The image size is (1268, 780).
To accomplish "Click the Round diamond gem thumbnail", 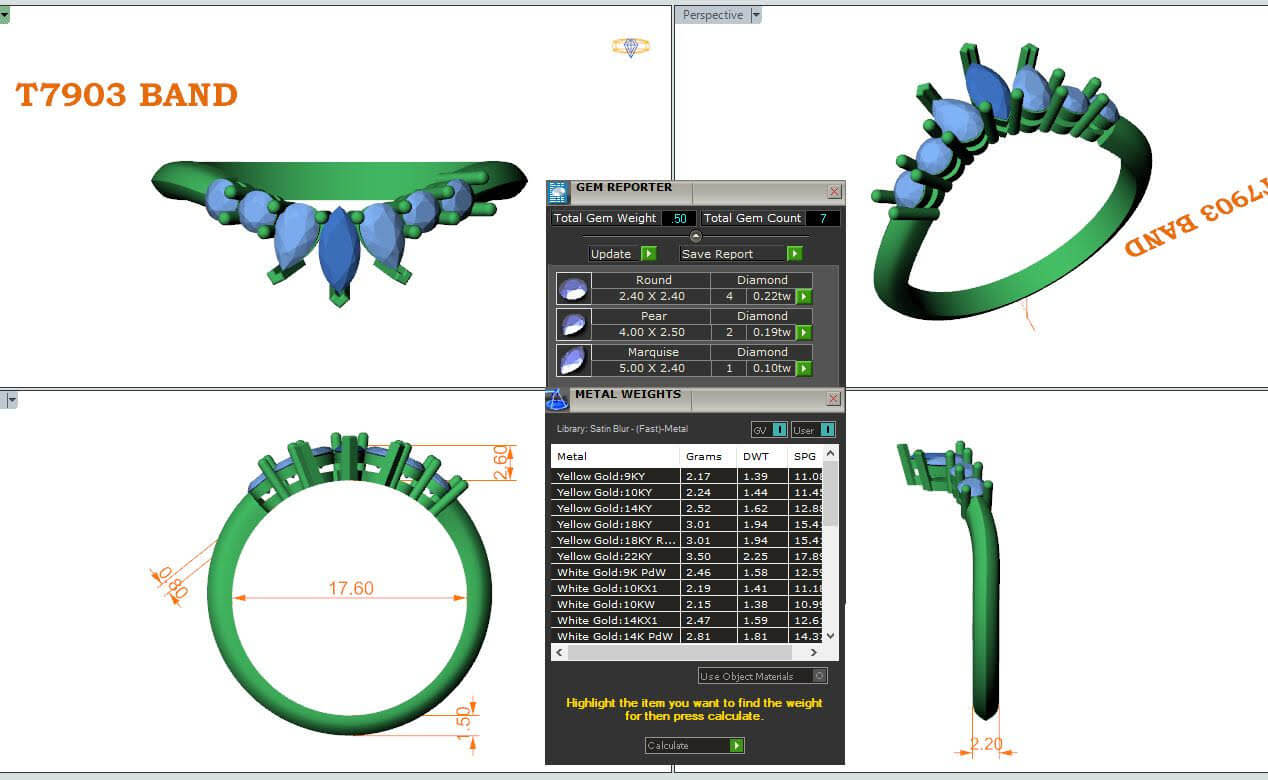I will pos(573,289).
